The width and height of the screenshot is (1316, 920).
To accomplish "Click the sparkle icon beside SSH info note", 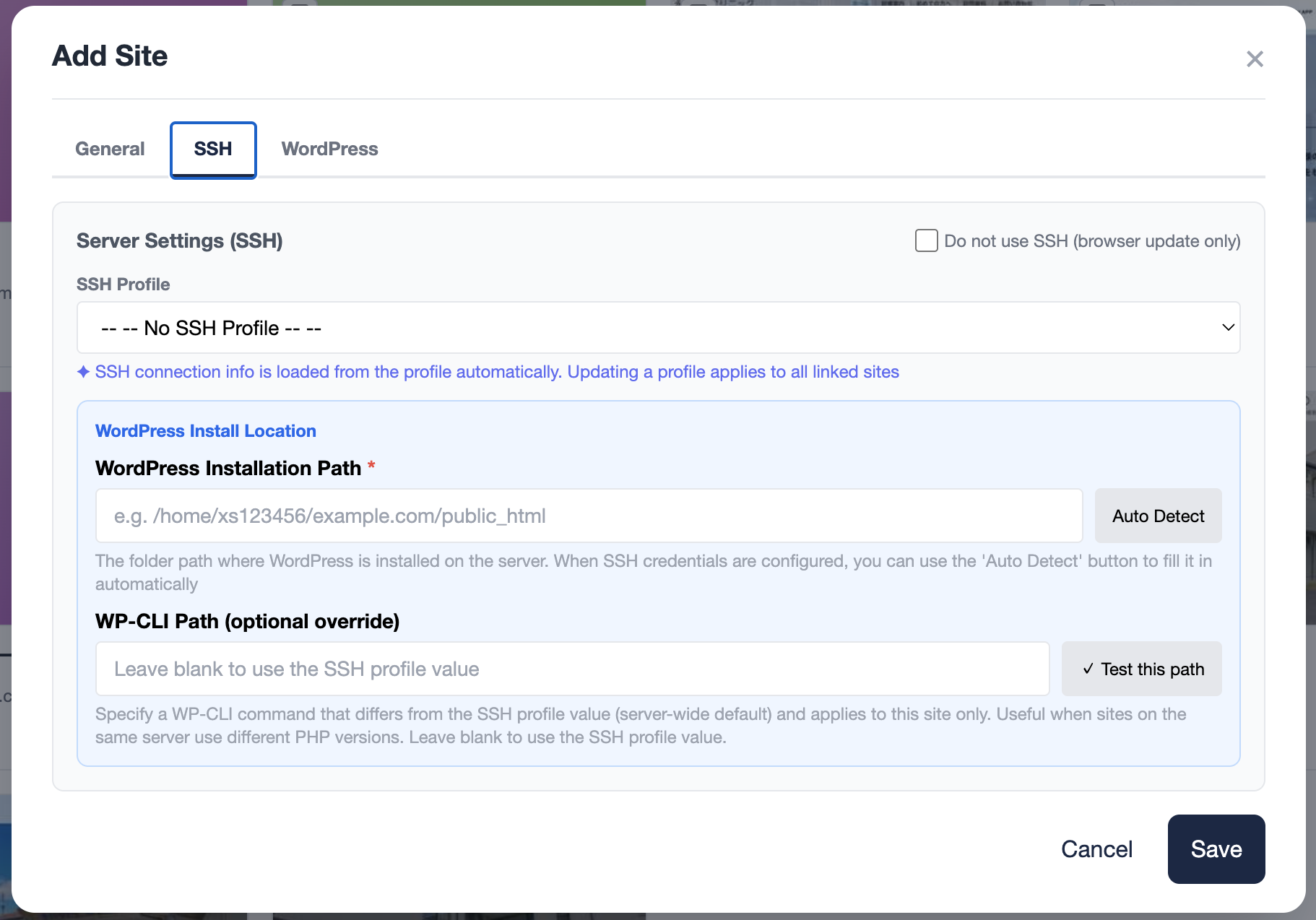I will pos(84,372).
